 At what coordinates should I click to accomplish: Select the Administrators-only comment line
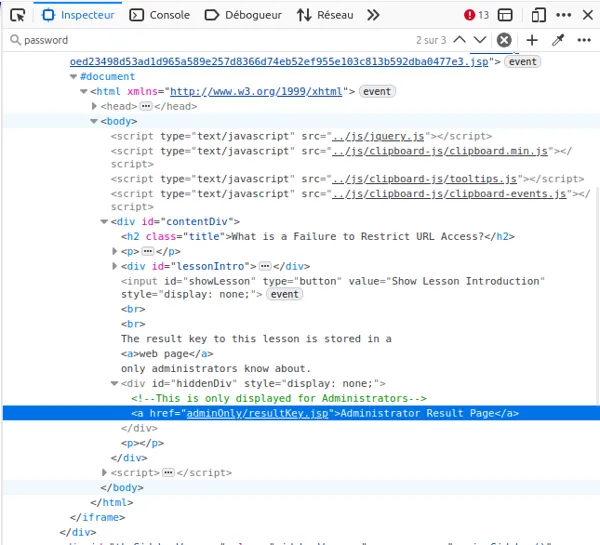279,398
